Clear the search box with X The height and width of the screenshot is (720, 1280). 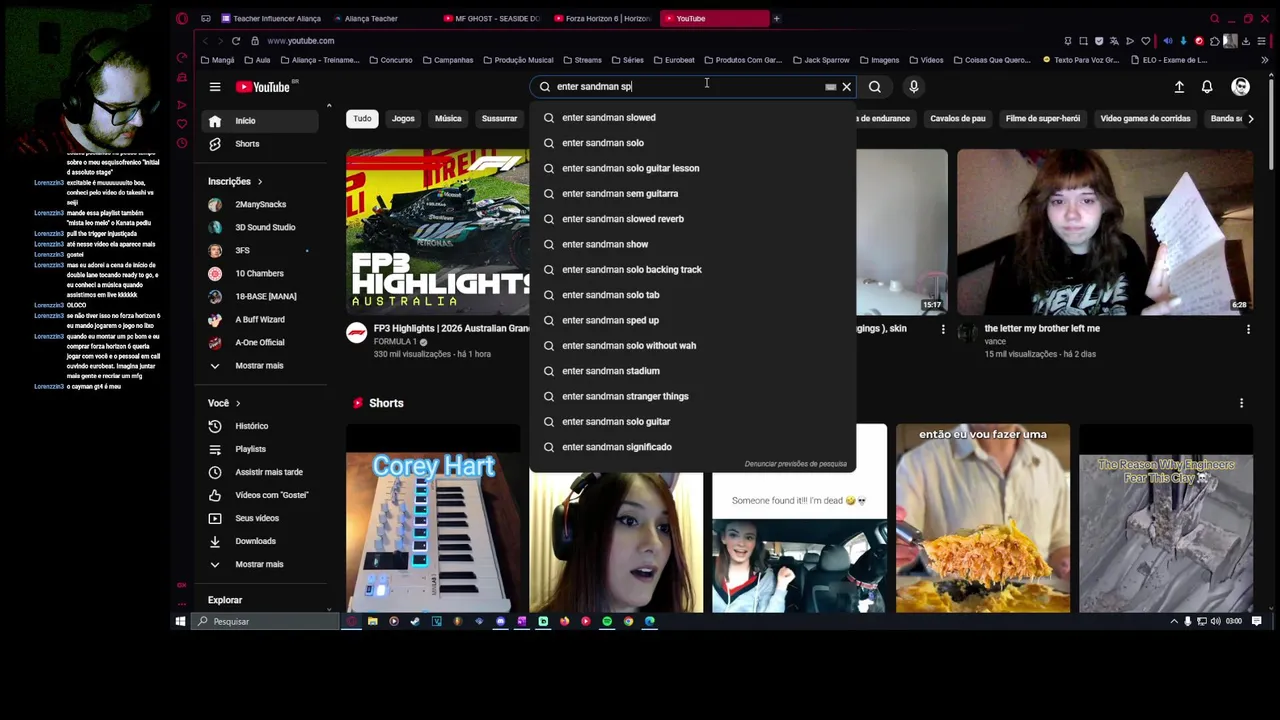pos(847,87)
